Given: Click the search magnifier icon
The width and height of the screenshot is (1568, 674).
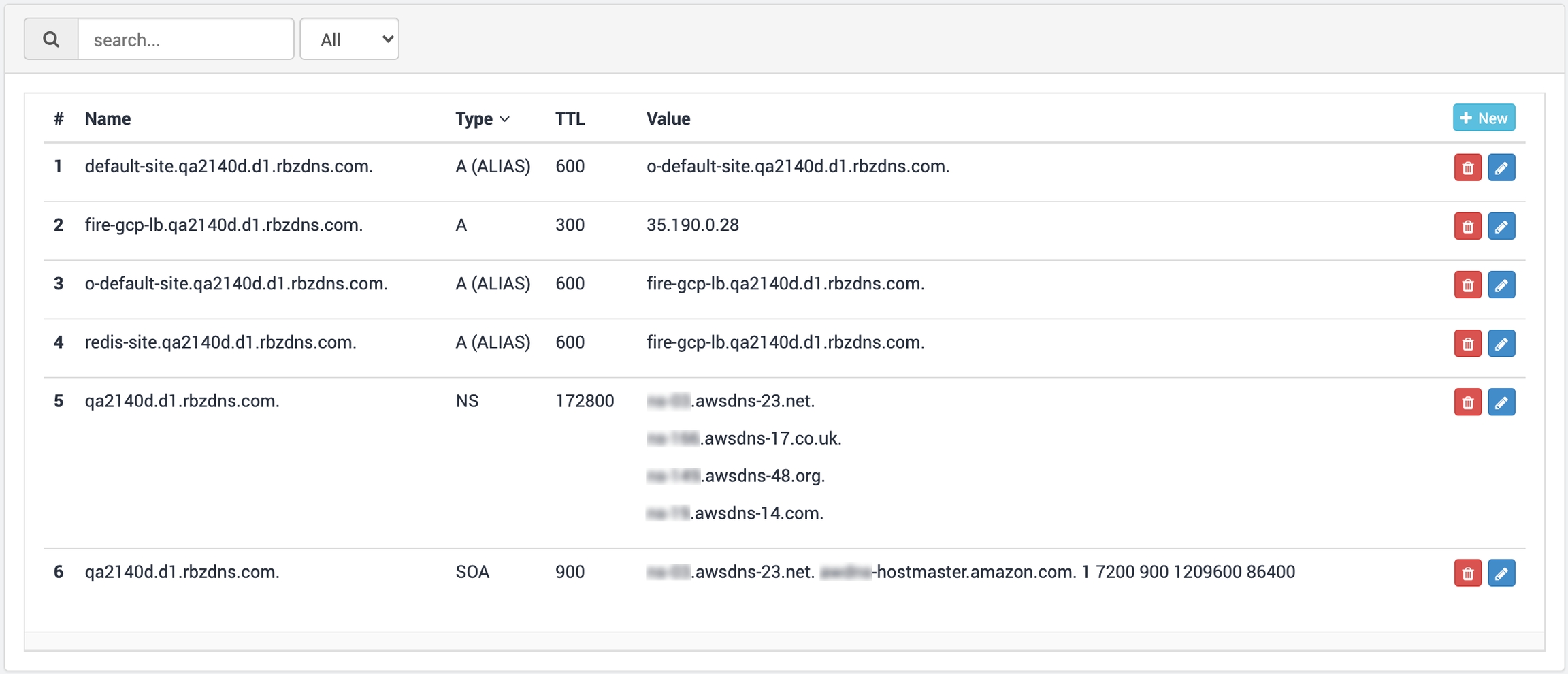Looking at the screenshot, I should (x=51, y=39).
